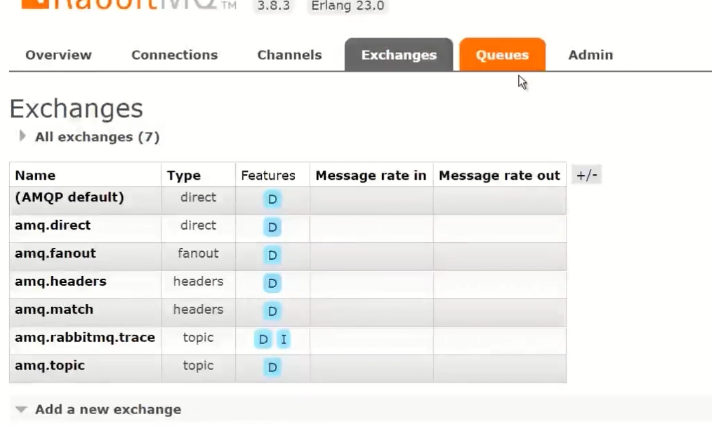Click the D durable badge for amq.topic

tap(272, 367)
